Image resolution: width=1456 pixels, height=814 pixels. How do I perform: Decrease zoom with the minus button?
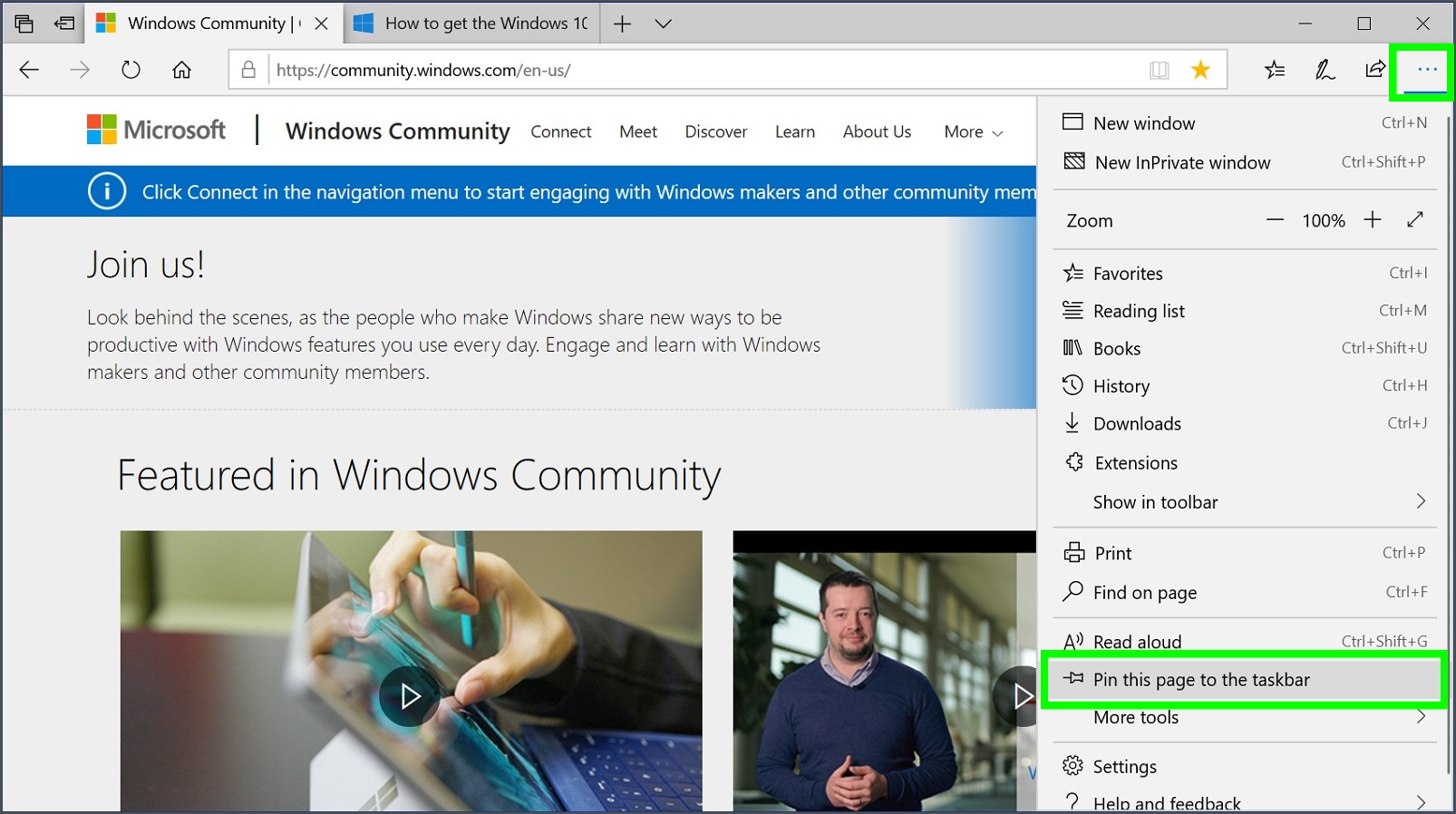click(x=1275, y=220)
